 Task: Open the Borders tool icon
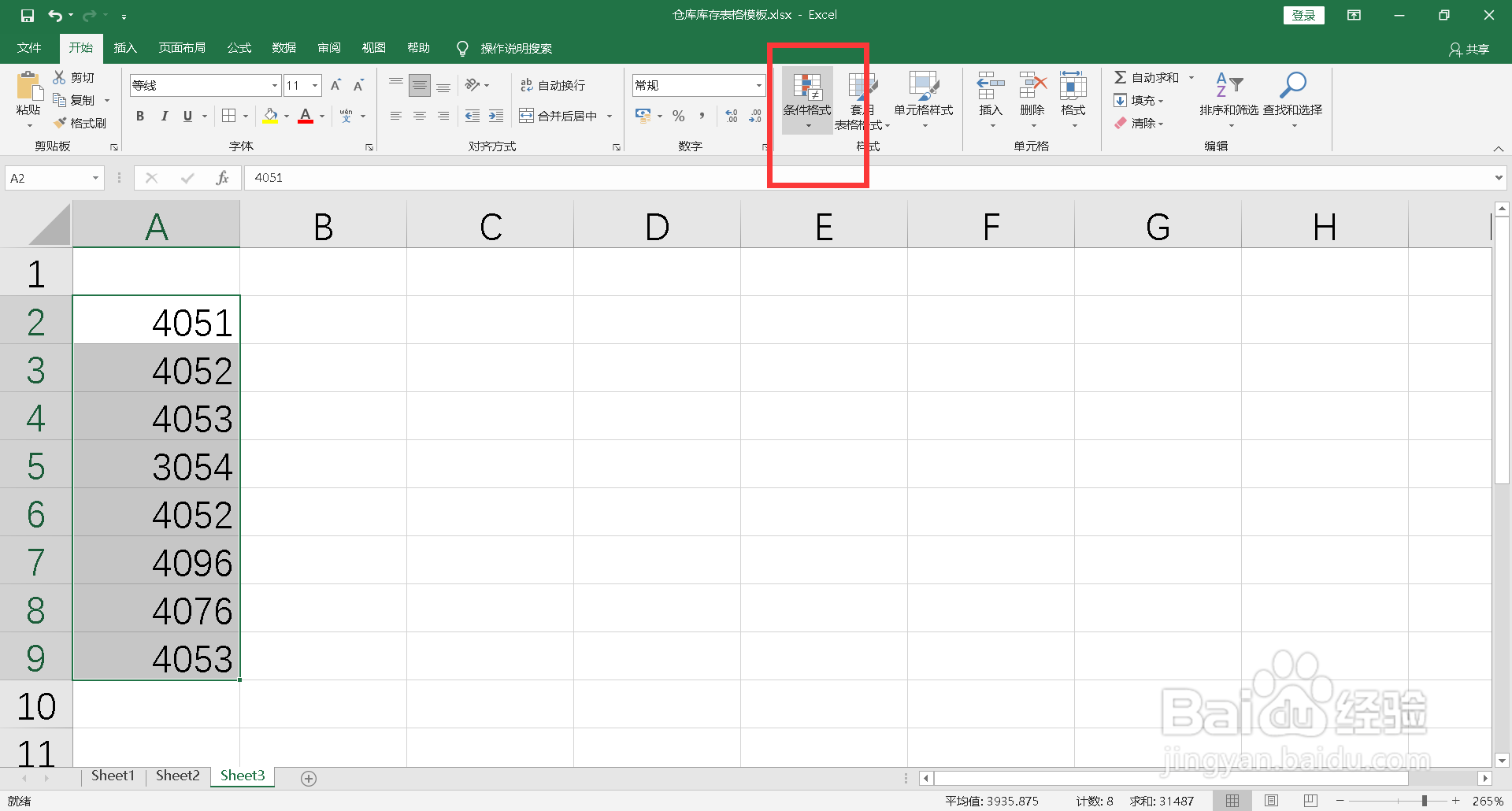[229, 116]
